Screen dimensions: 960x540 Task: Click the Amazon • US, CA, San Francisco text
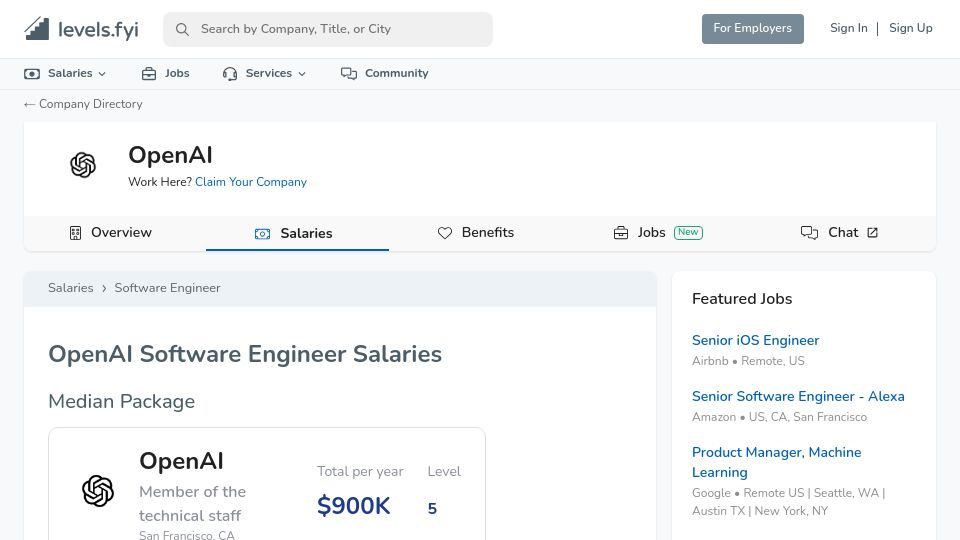779,417
